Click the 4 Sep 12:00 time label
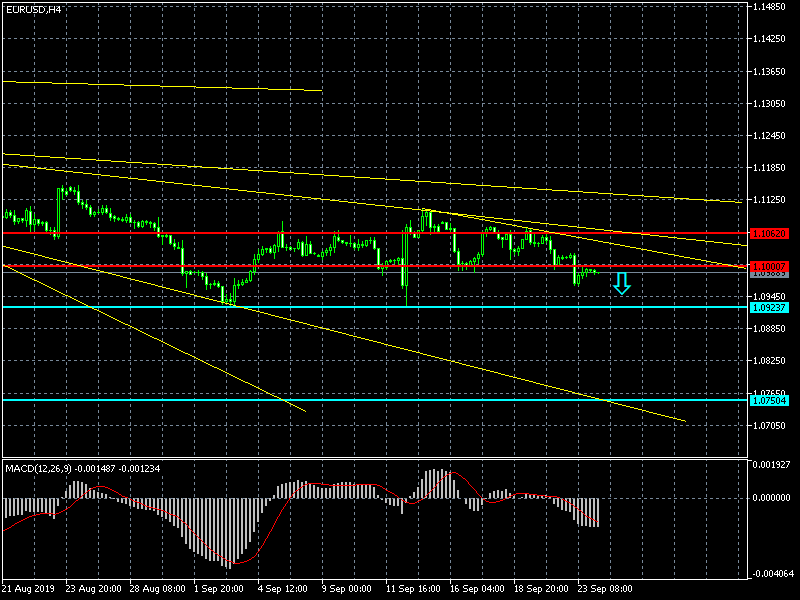 point(282,589)
